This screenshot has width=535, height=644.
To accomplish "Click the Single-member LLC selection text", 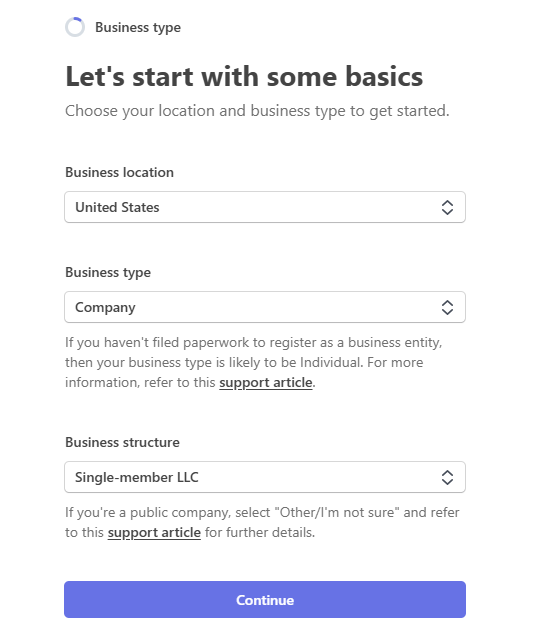I will tap(137, 477).
